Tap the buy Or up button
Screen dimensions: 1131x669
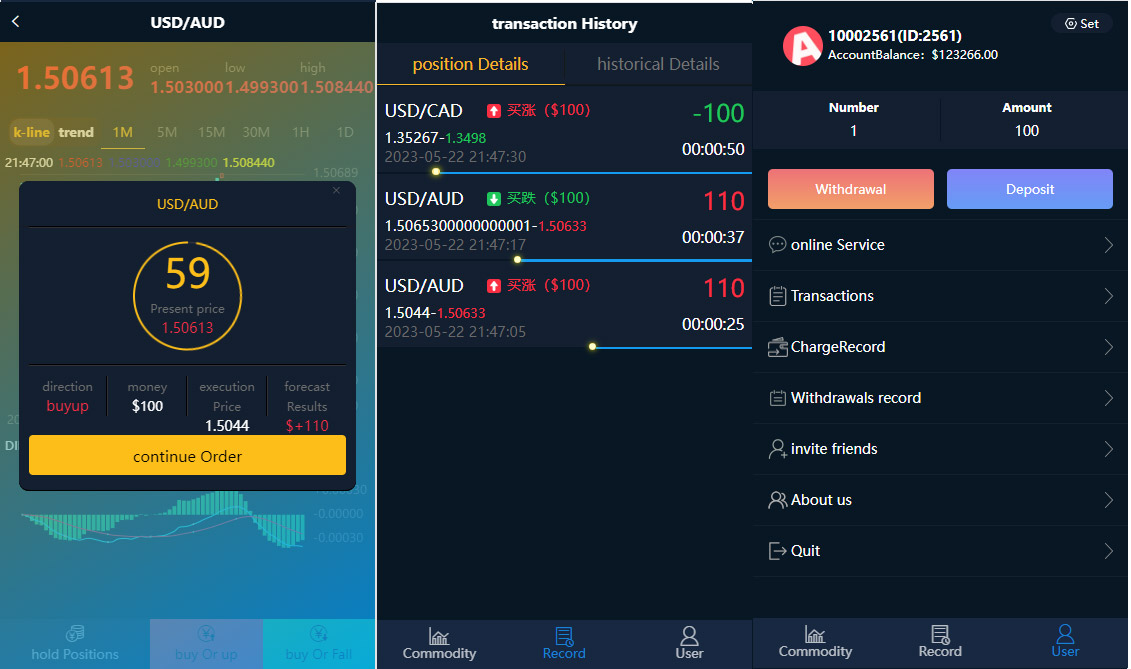[206, 644]
